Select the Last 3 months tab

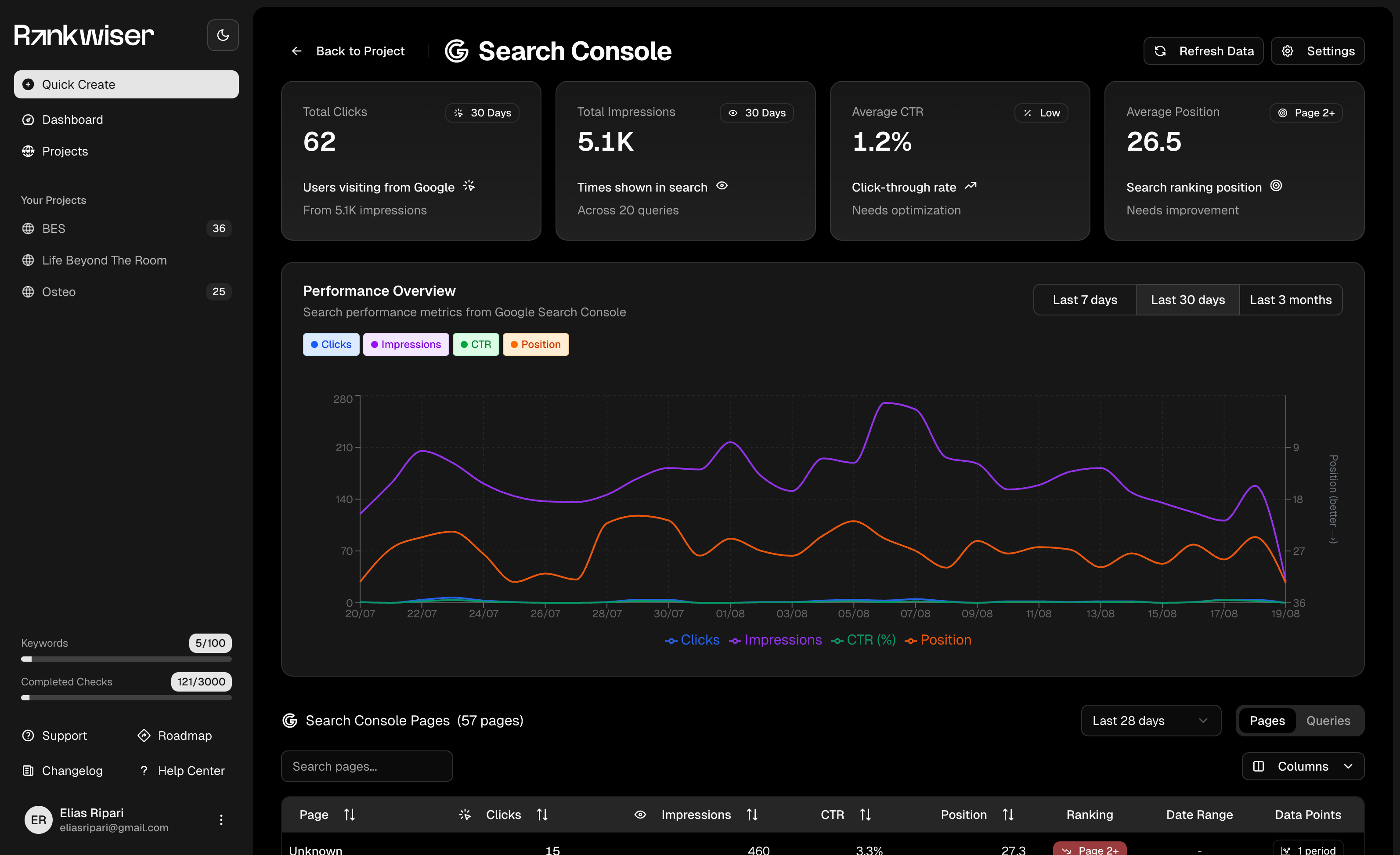(x=1290, y=300)
